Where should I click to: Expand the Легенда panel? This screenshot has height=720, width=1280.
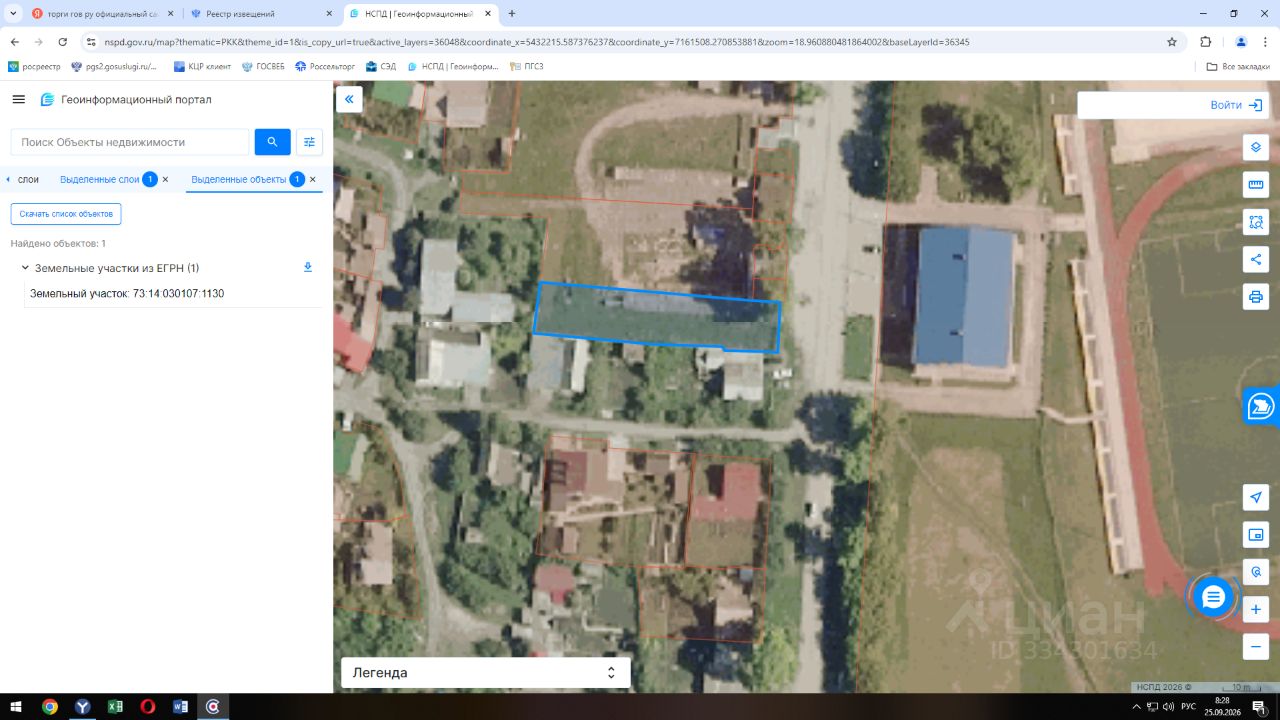(x=486, y=673)
